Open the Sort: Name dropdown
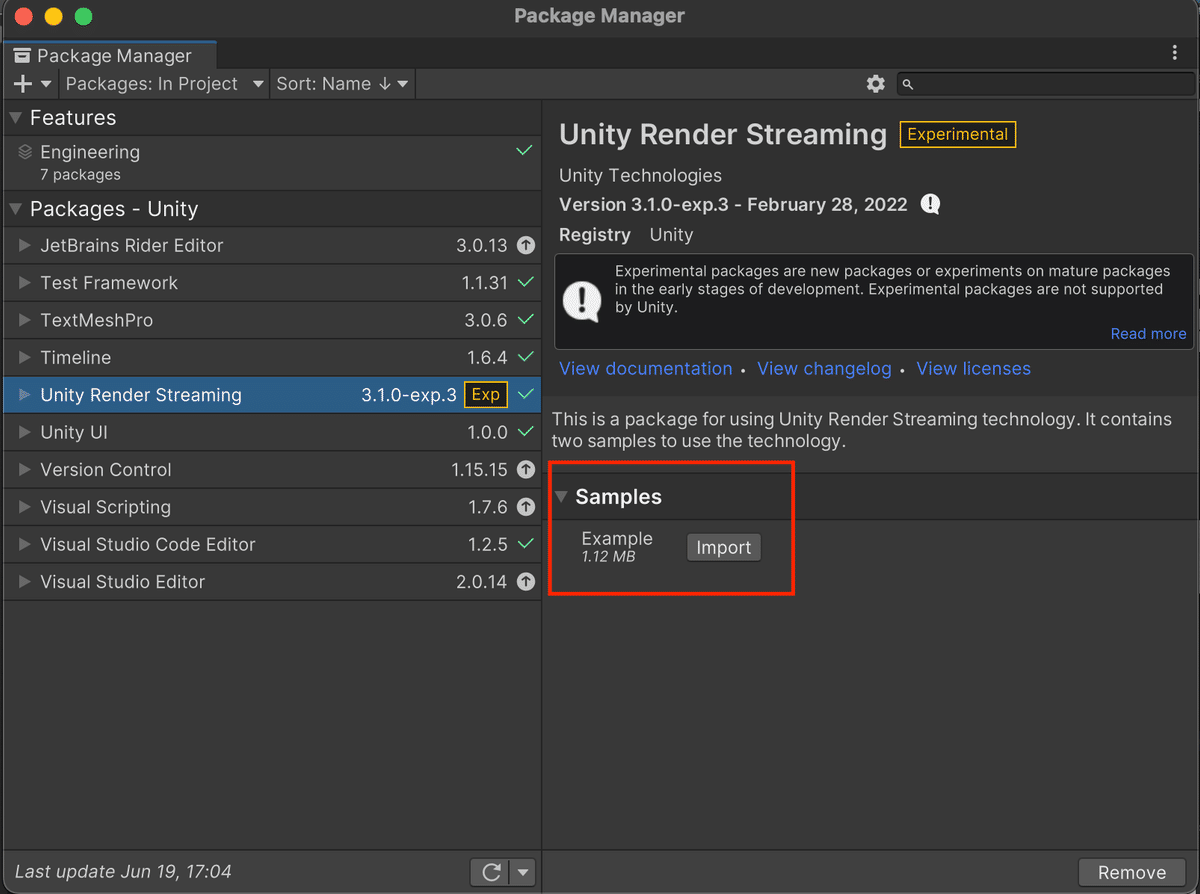The image size is (1200, 894). coord(342,84)
